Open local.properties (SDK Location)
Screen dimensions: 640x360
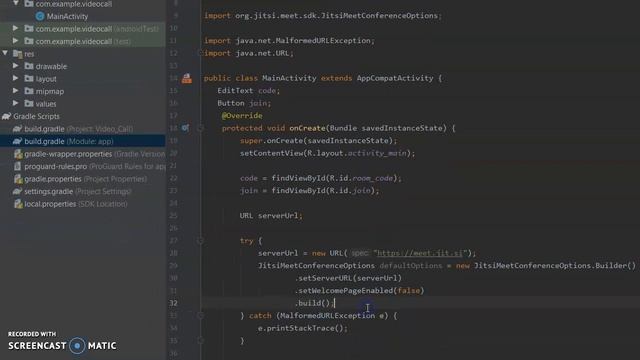(76, 204)
